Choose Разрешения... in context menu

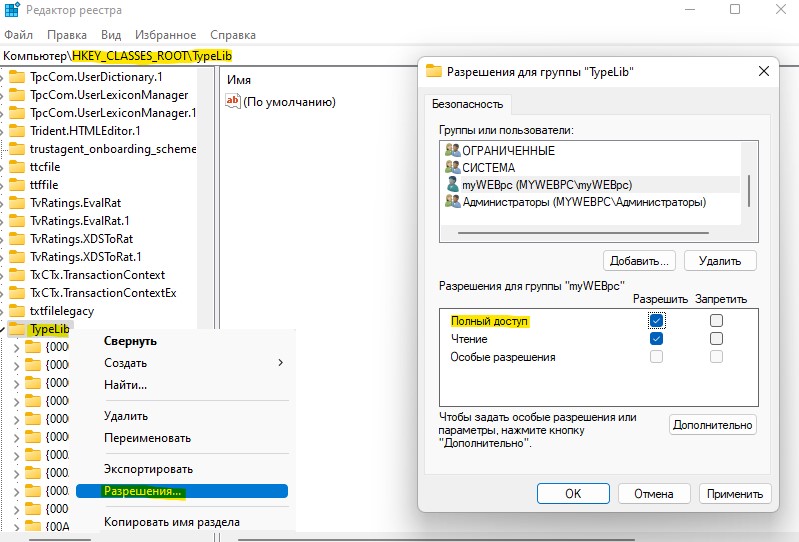(x=182, y=491)
